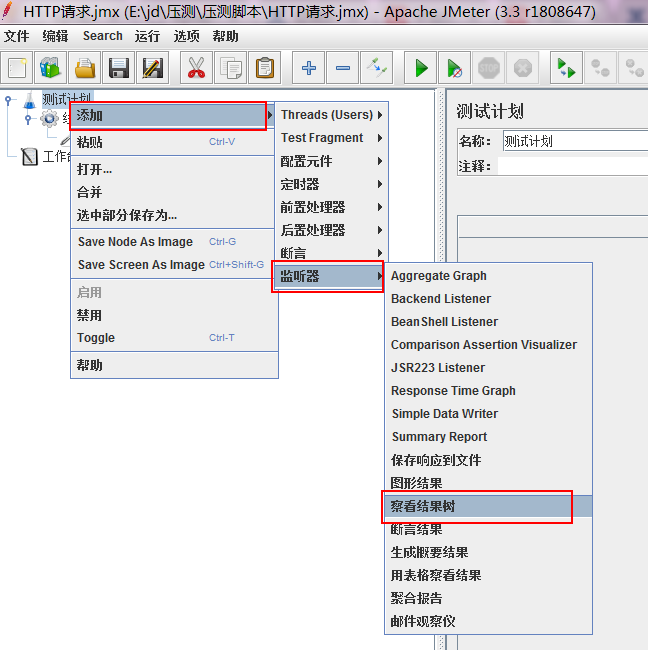Viewport: 648px width, 650px height.
Task: Choose 禁用 from context menu
Action: pos(174,315)
